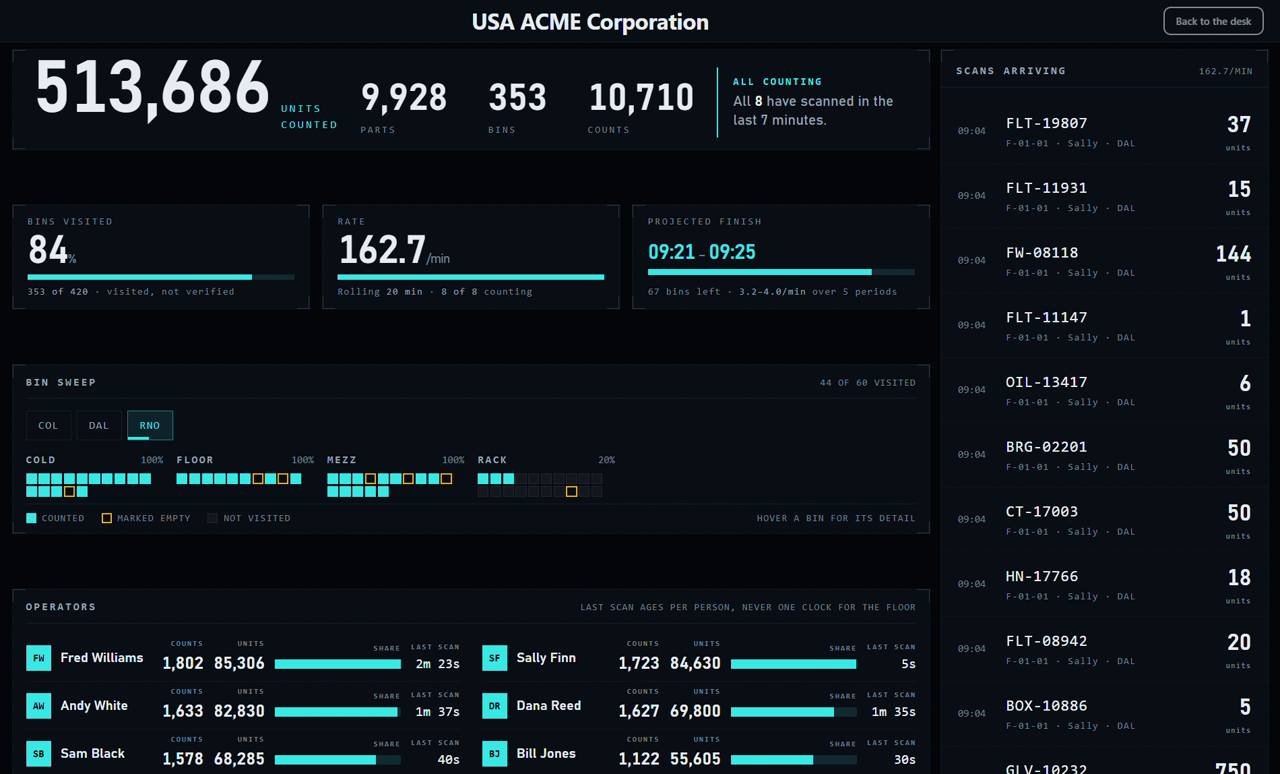Open the BOX-10886 scan entry
This screenshot has width=1280, height=774.
1104,714
